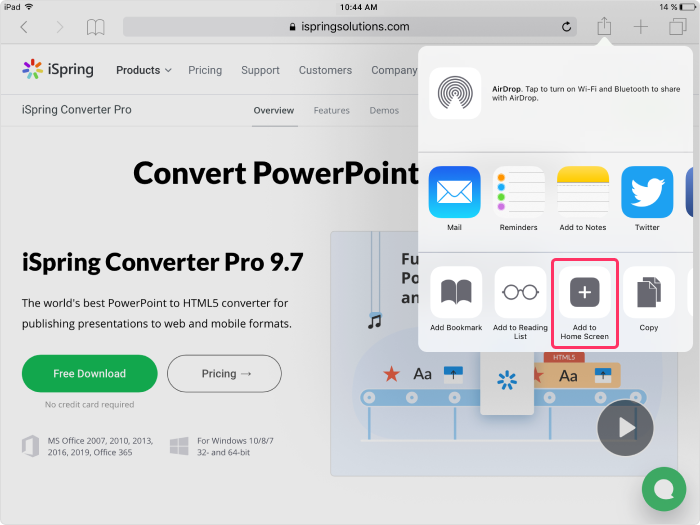Choose Add to Notes icon
The width and height of the screenshot is (700, 525).
click(x=583, y=192)
